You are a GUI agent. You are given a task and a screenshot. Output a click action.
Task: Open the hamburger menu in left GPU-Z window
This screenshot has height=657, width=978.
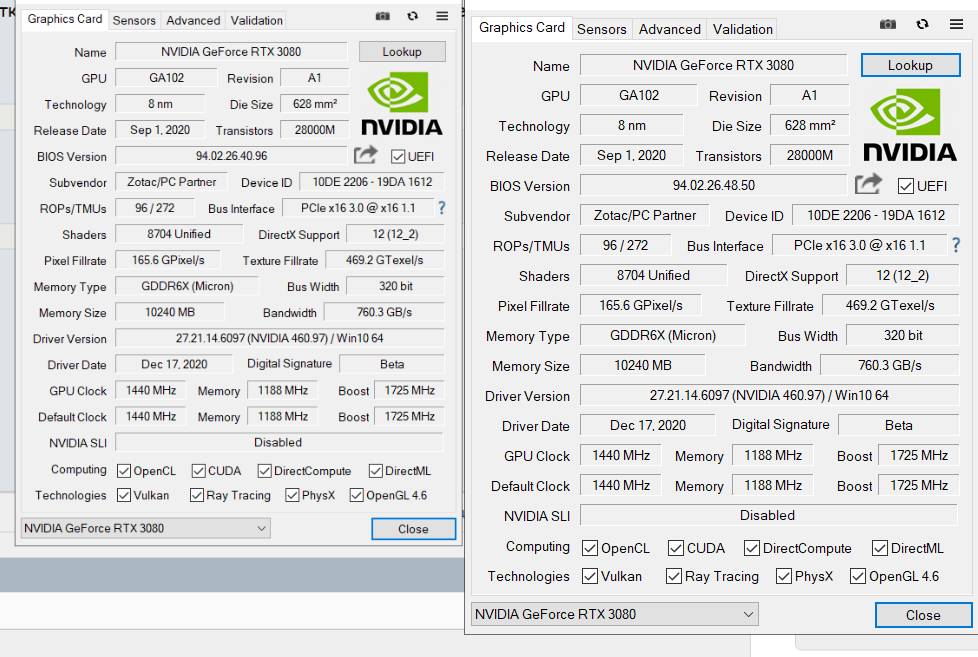click(x=442, y=16)
